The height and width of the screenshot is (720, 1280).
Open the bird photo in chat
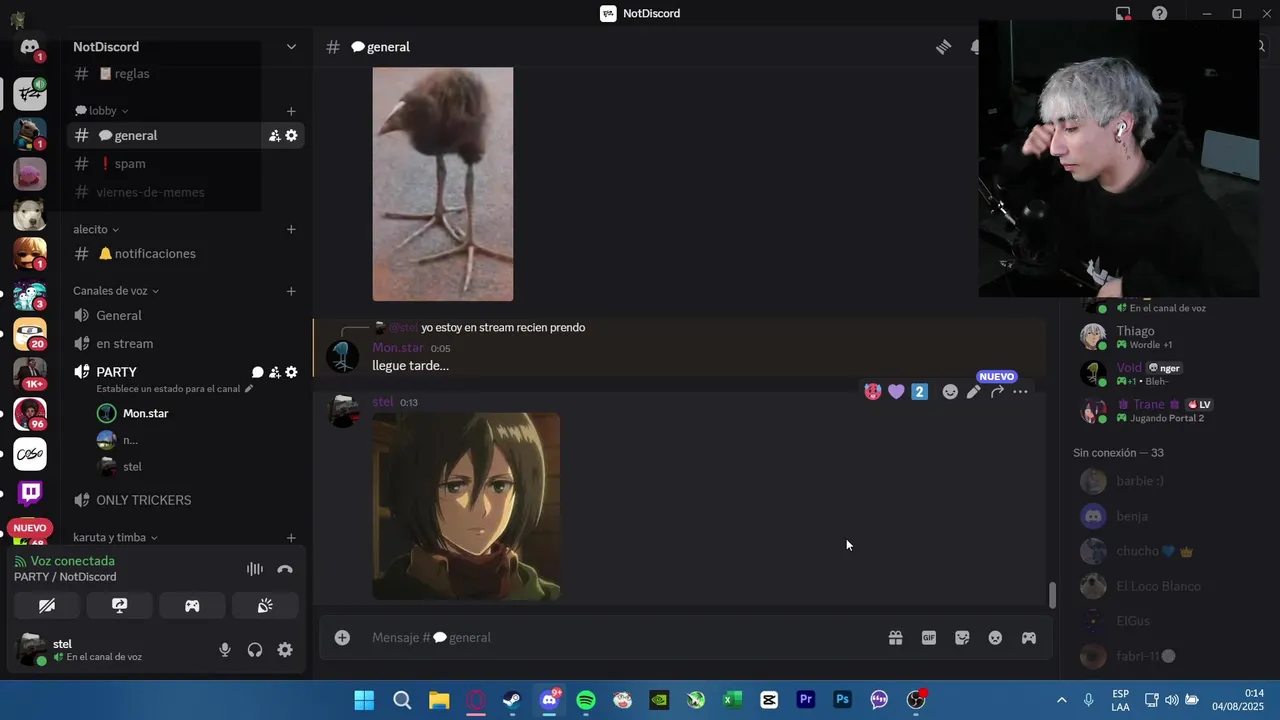pos(443,184)
